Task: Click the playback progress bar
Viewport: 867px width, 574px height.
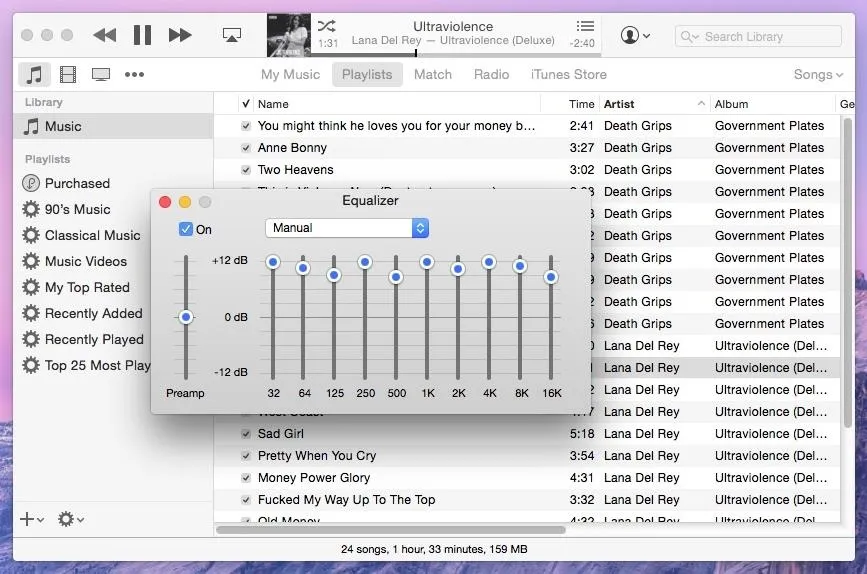Action: pos(456,54)
